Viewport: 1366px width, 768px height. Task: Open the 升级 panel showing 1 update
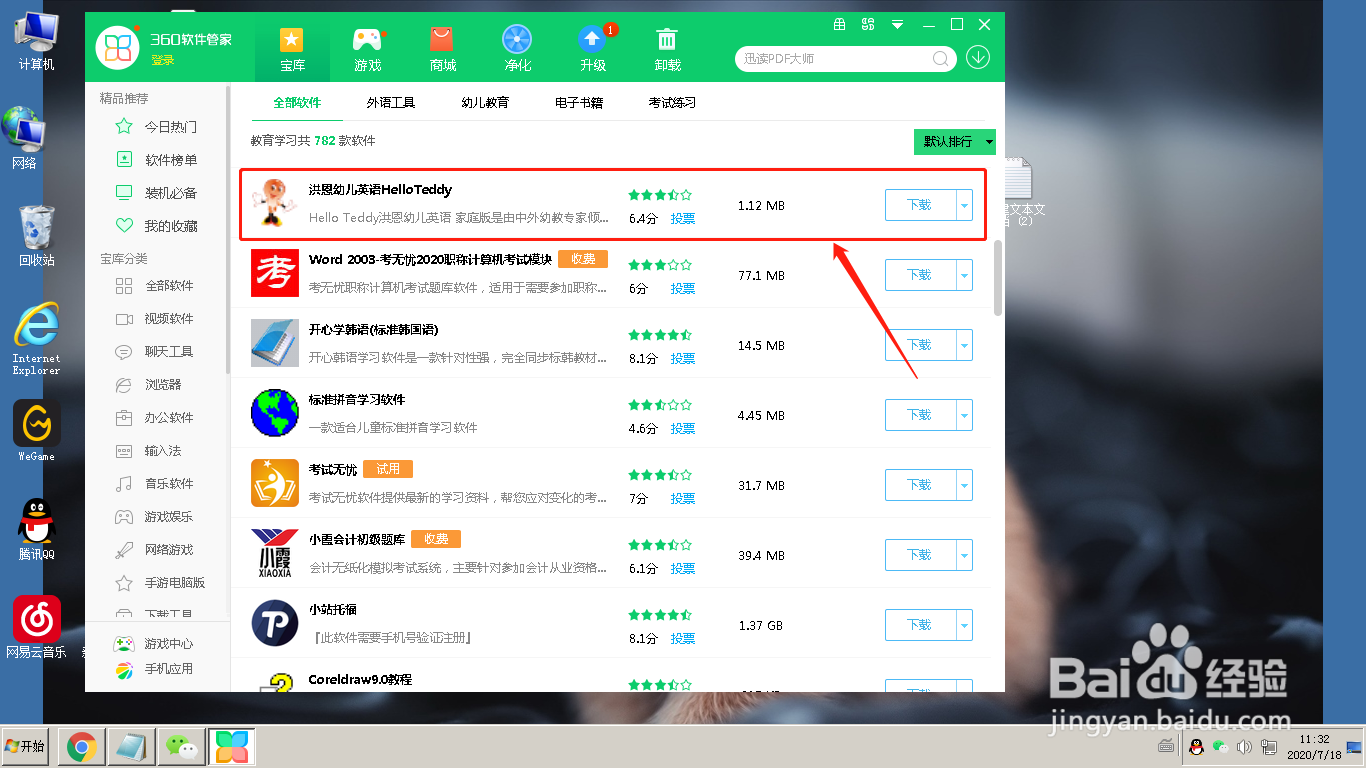tap(591, 47)
